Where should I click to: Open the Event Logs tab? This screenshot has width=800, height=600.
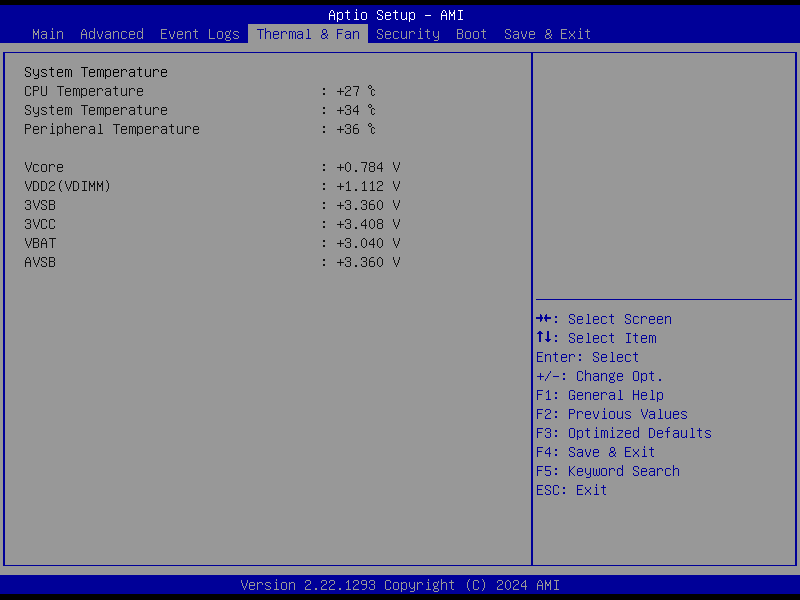click(200, 34)
